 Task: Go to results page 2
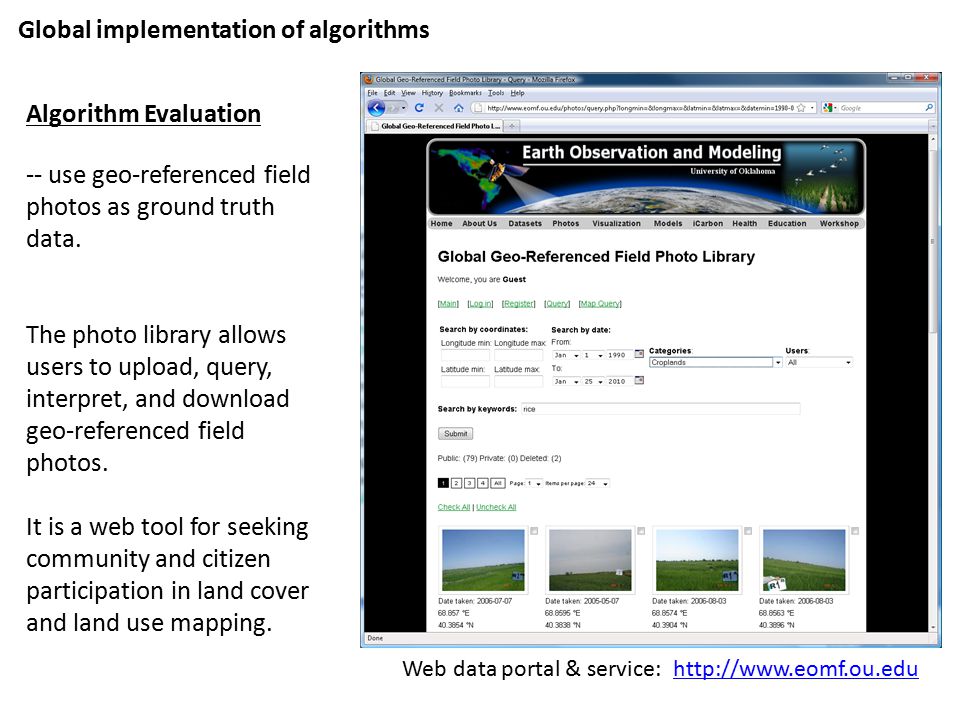(456, 483)
